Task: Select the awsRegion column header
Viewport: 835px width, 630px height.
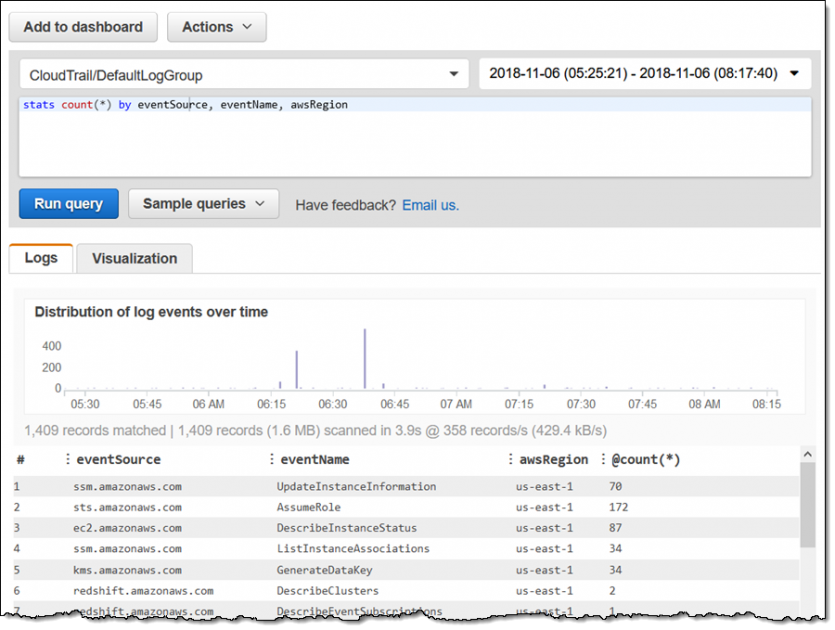Action: [x=554, y=460]
